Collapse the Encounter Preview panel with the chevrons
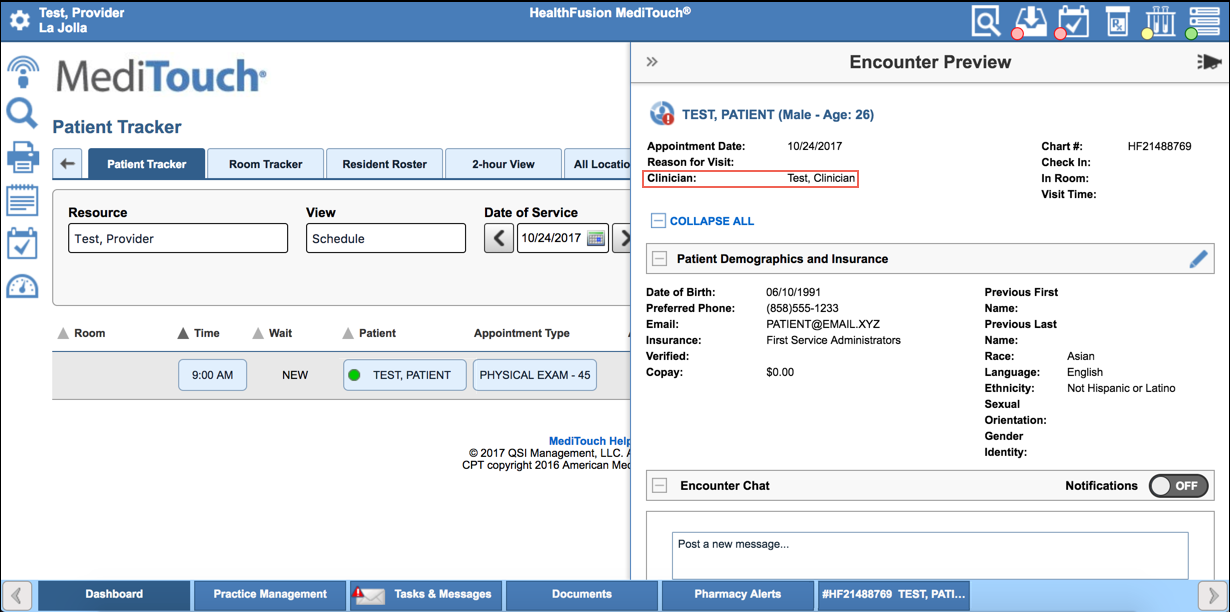 coord(652,62)
